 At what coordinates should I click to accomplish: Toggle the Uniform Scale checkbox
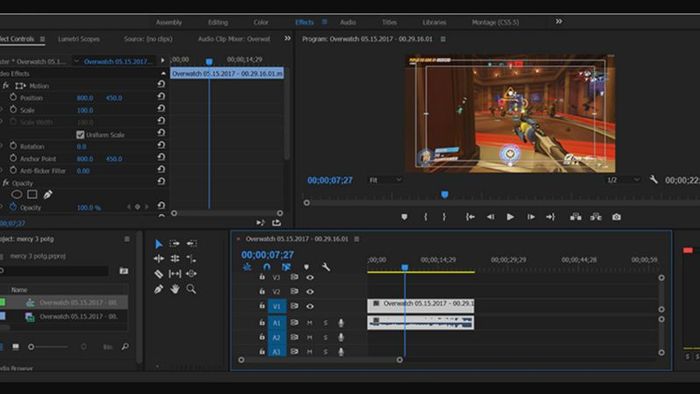coord(80,134)
